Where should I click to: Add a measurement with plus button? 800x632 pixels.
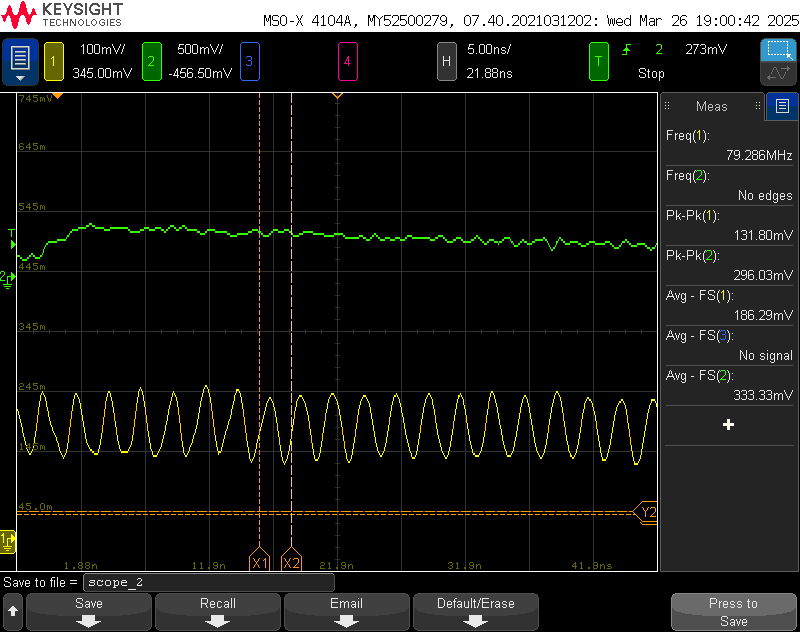pyautogui.click(x=729, y=424)
